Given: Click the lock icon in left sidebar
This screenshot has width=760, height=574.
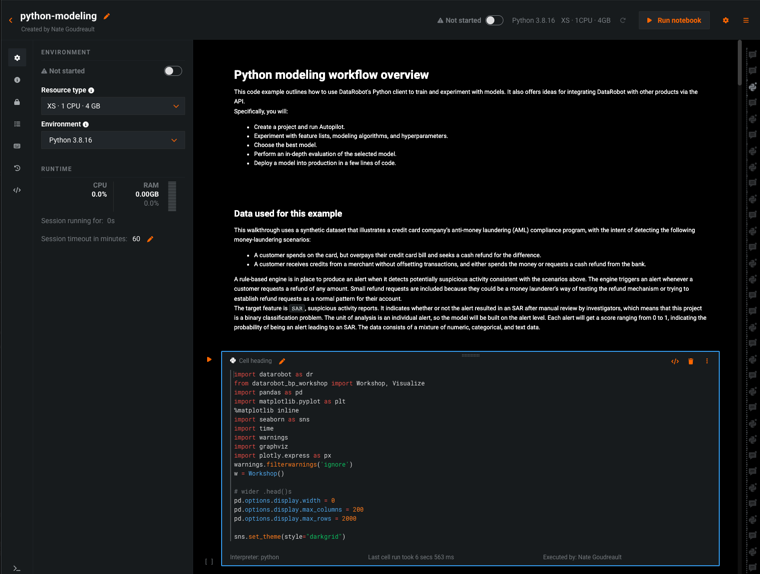Looking at the screenshot, I should pyautogui.click(x=17, y=102).
